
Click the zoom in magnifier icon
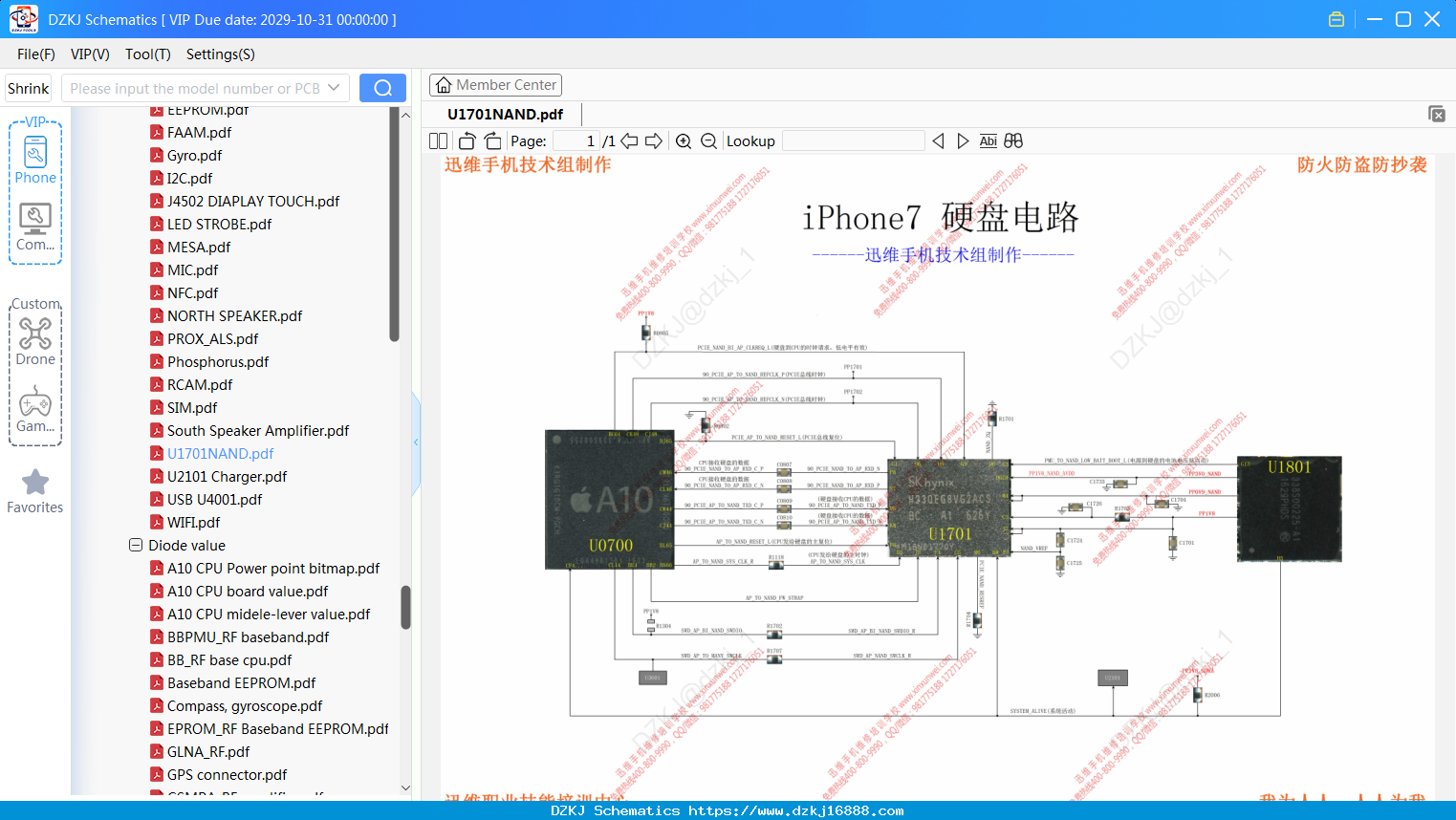coord(684,140)
